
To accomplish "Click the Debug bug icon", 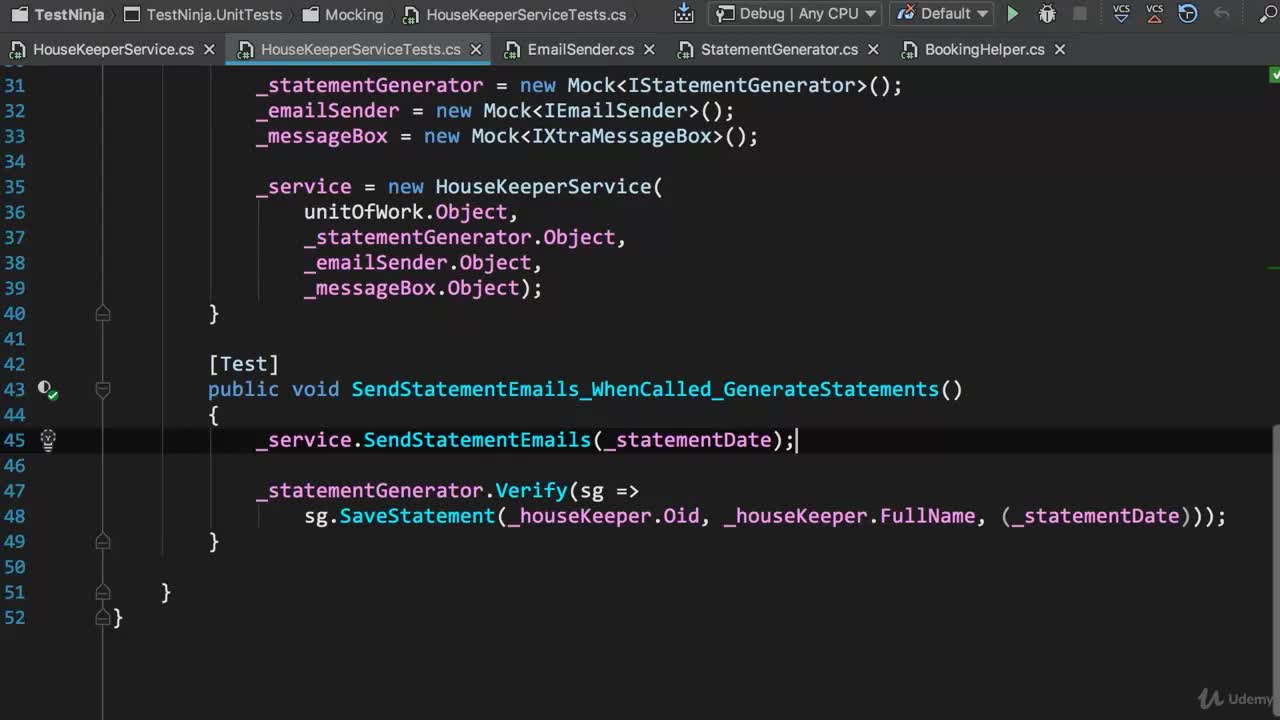I will (1047, 14).
